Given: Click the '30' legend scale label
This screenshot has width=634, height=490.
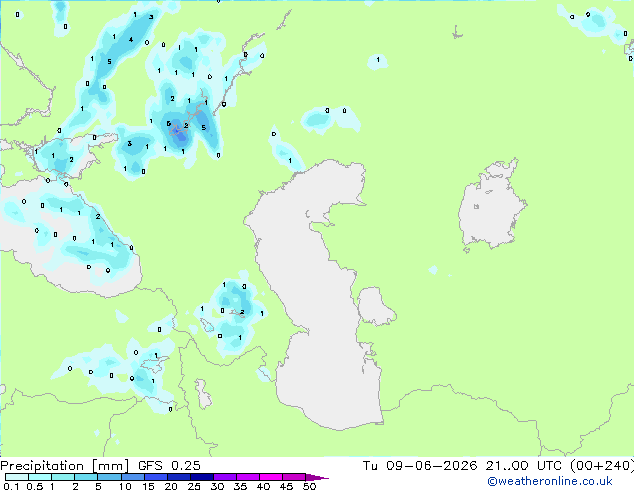Looking at the screenshot, I should coord(217,486).
